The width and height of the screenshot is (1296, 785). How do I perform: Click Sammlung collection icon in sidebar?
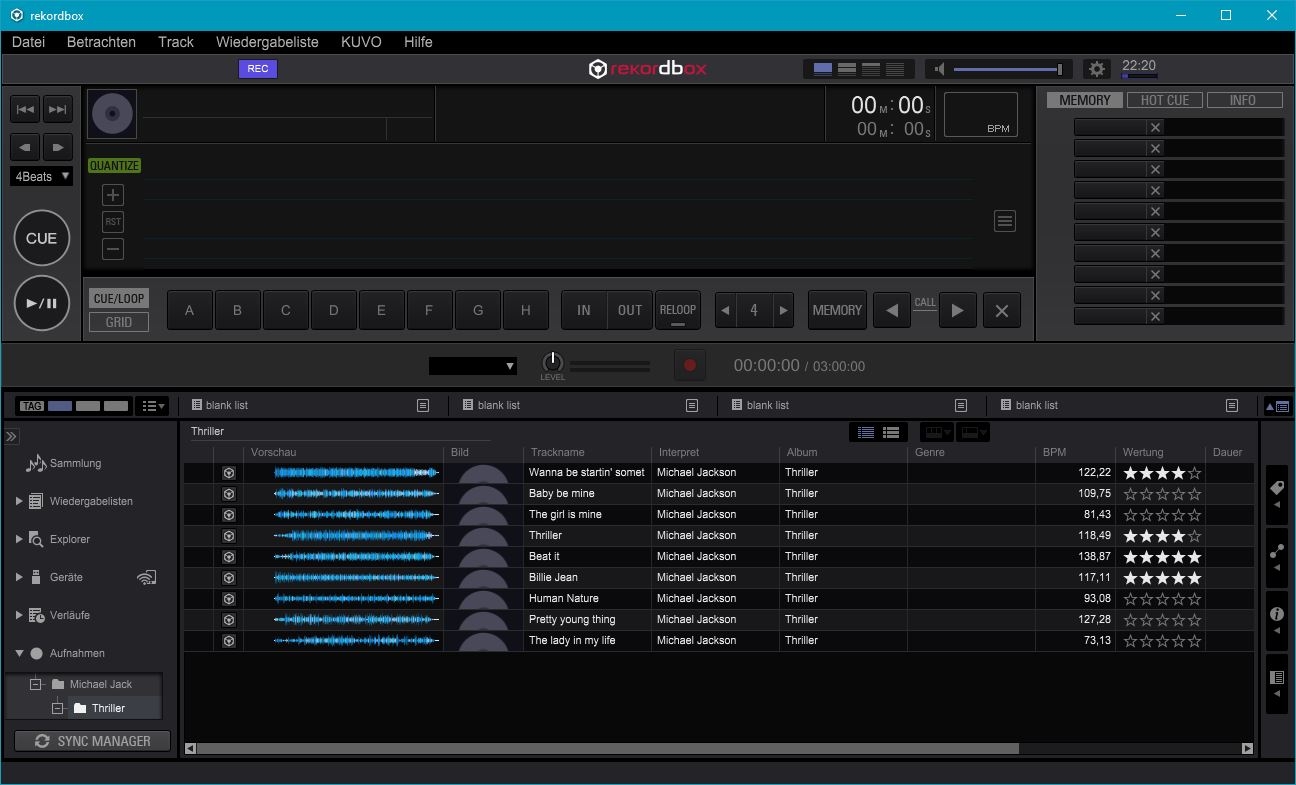point(36,463)
